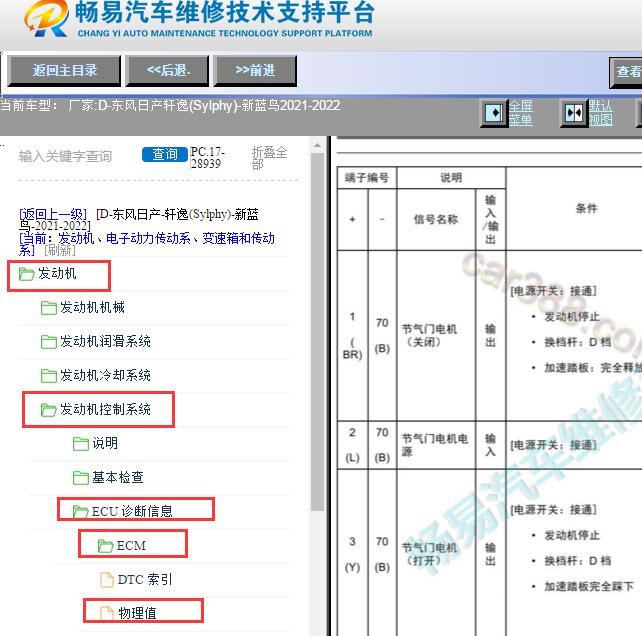Image resolution: width=642 pixels, height=636 pixels.
Task: Collapse the 发动机控制系统 folder icon
Action: click(49, 410)
